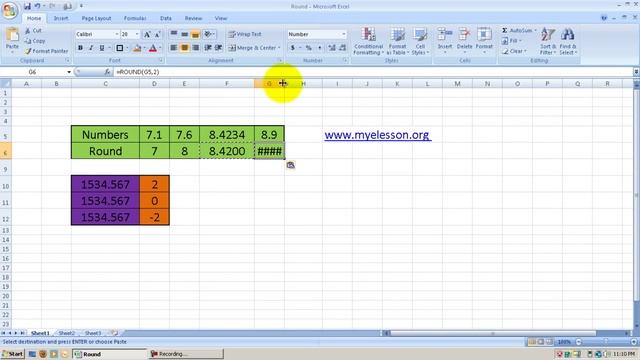The width and height of the screenshot is (640, 360).
Task: Click the Fill Color bucket
Action: 137,48
